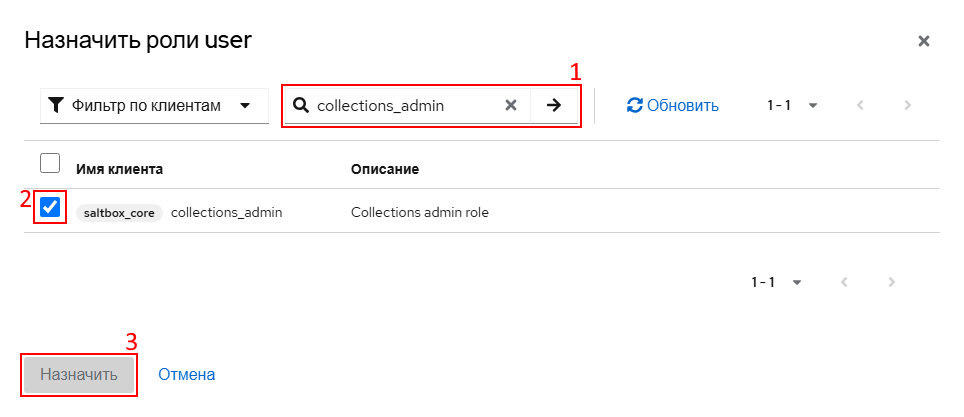Click the Отмена link

pyautogui.click(x=187, y=375)
